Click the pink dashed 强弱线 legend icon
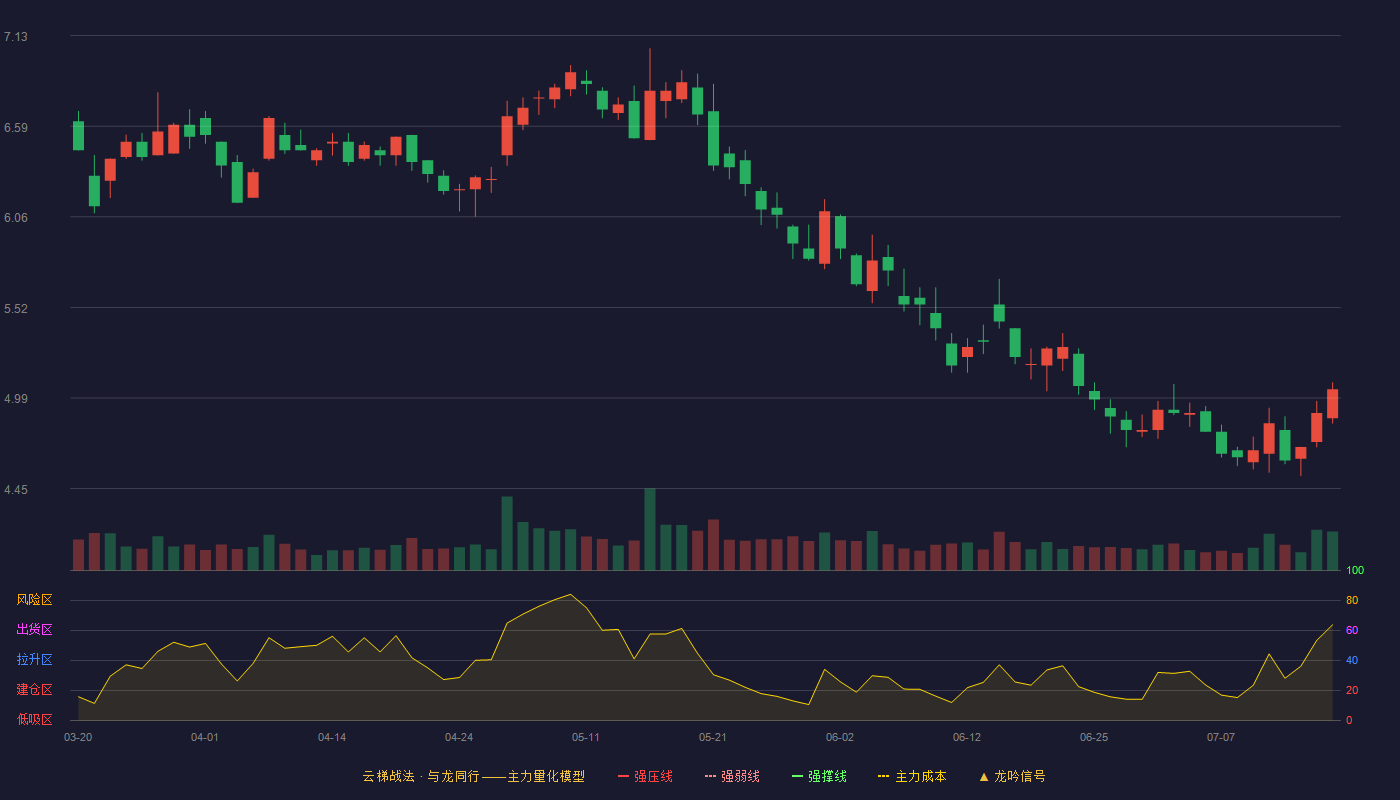Image resolution: width=1400 pixels, height=800 pixels. pos(711,776)
